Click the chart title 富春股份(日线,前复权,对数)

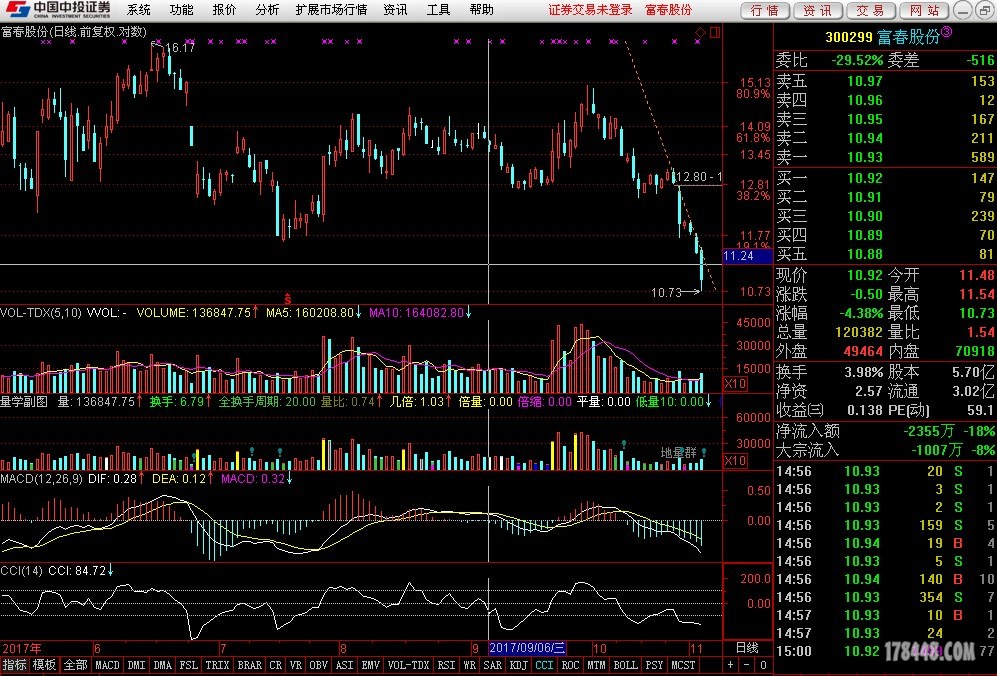click(x=74, y=31)
